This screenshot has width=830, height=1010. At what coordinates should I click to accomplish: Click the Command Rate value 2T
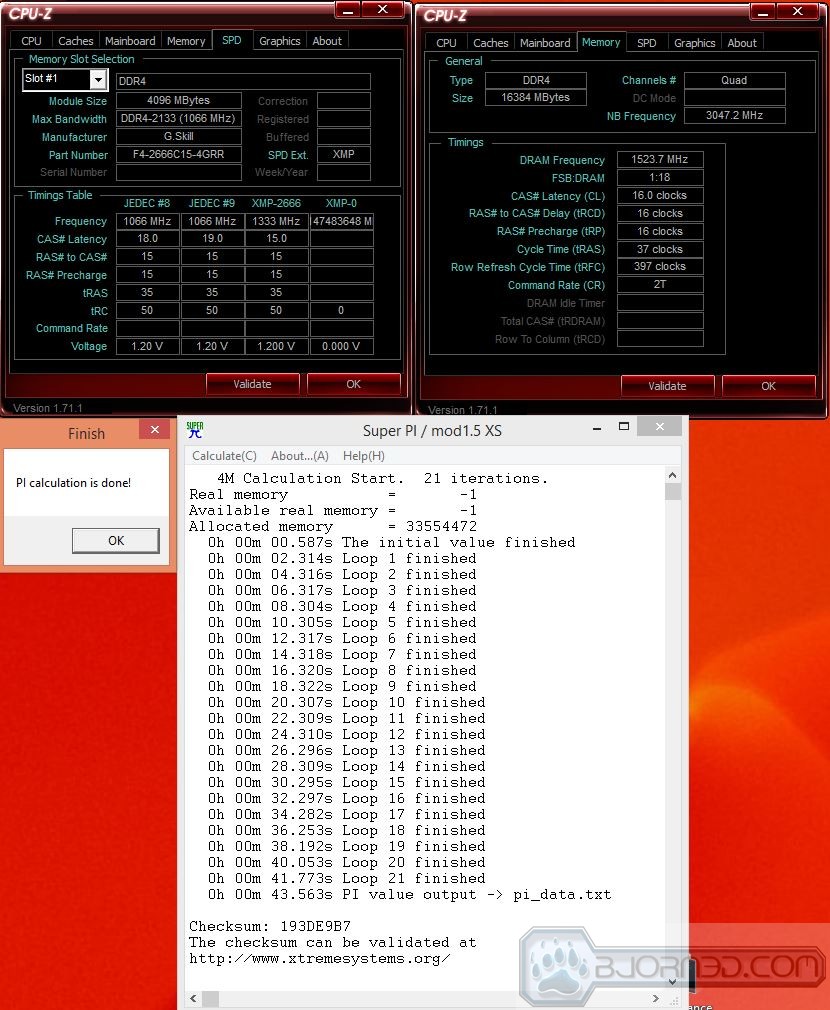coord(659,284)
